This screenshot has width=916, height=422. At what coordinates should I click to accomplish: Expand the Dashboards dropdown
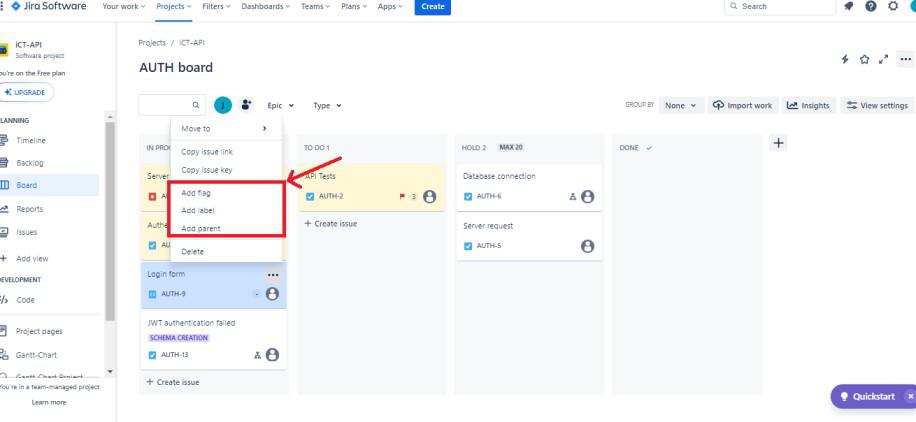(266, 6)
